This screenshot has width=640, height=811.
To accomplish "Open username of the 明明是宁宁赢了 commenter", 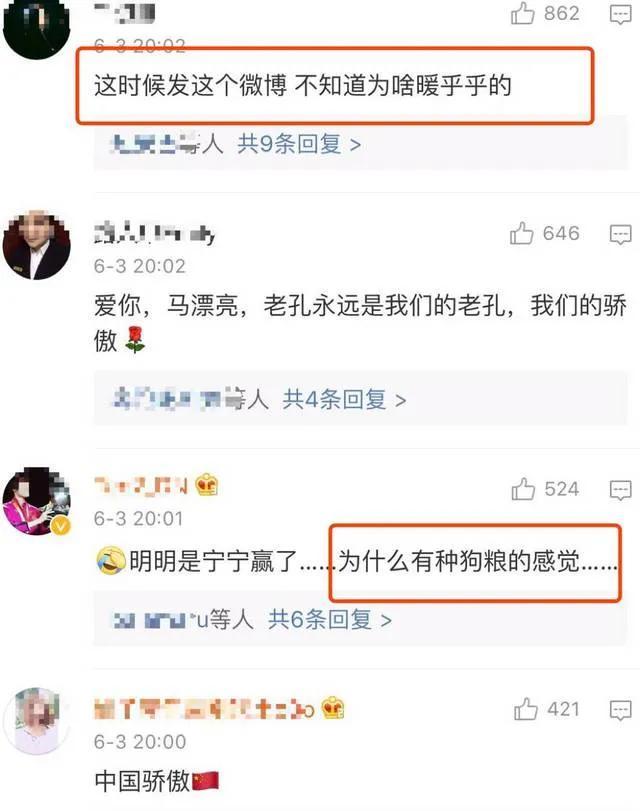I will pyautogui.click(x=140, y=486).
